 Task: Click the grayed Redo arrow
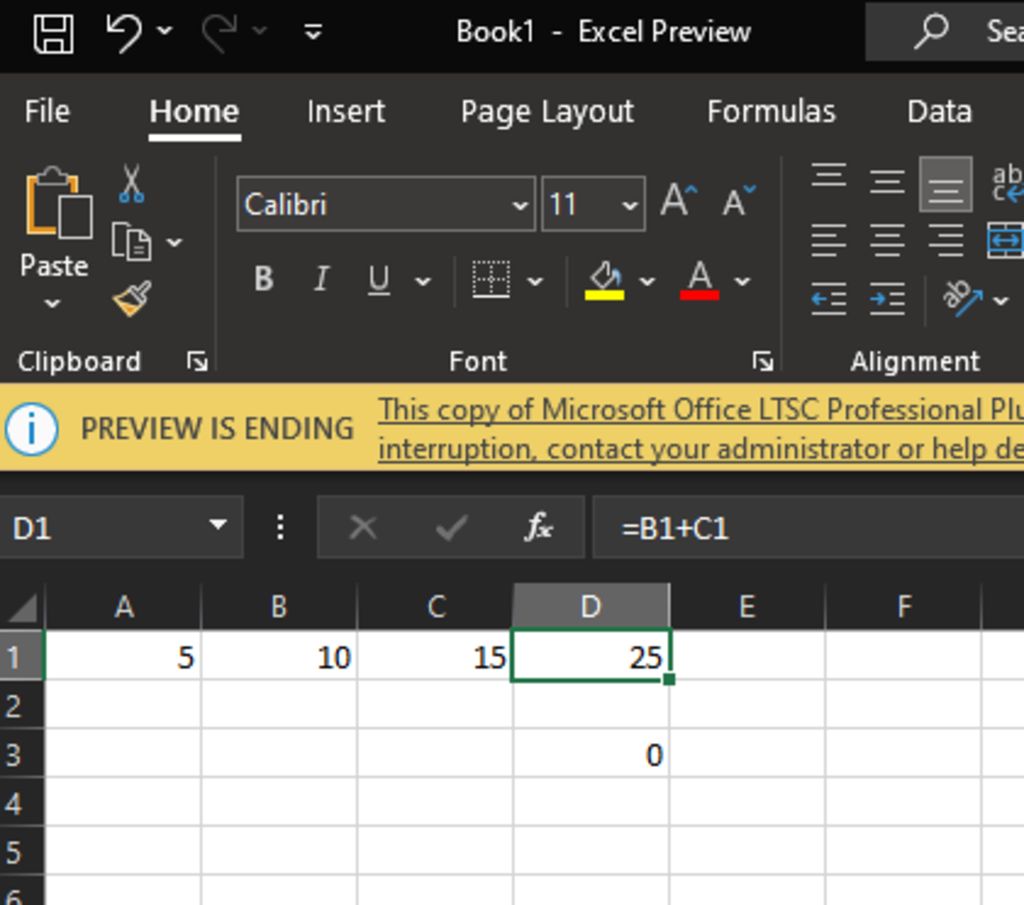217,31
